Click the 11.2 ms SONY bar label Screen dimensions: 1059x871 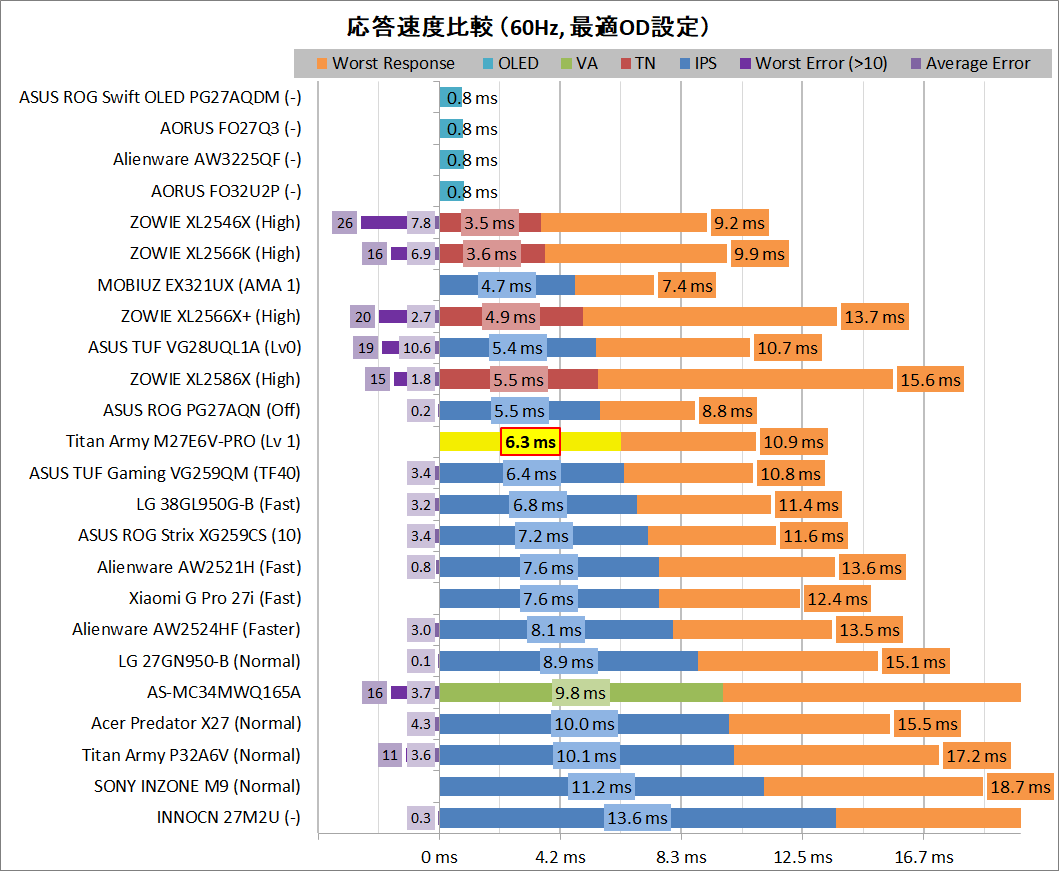pos(601,787)
